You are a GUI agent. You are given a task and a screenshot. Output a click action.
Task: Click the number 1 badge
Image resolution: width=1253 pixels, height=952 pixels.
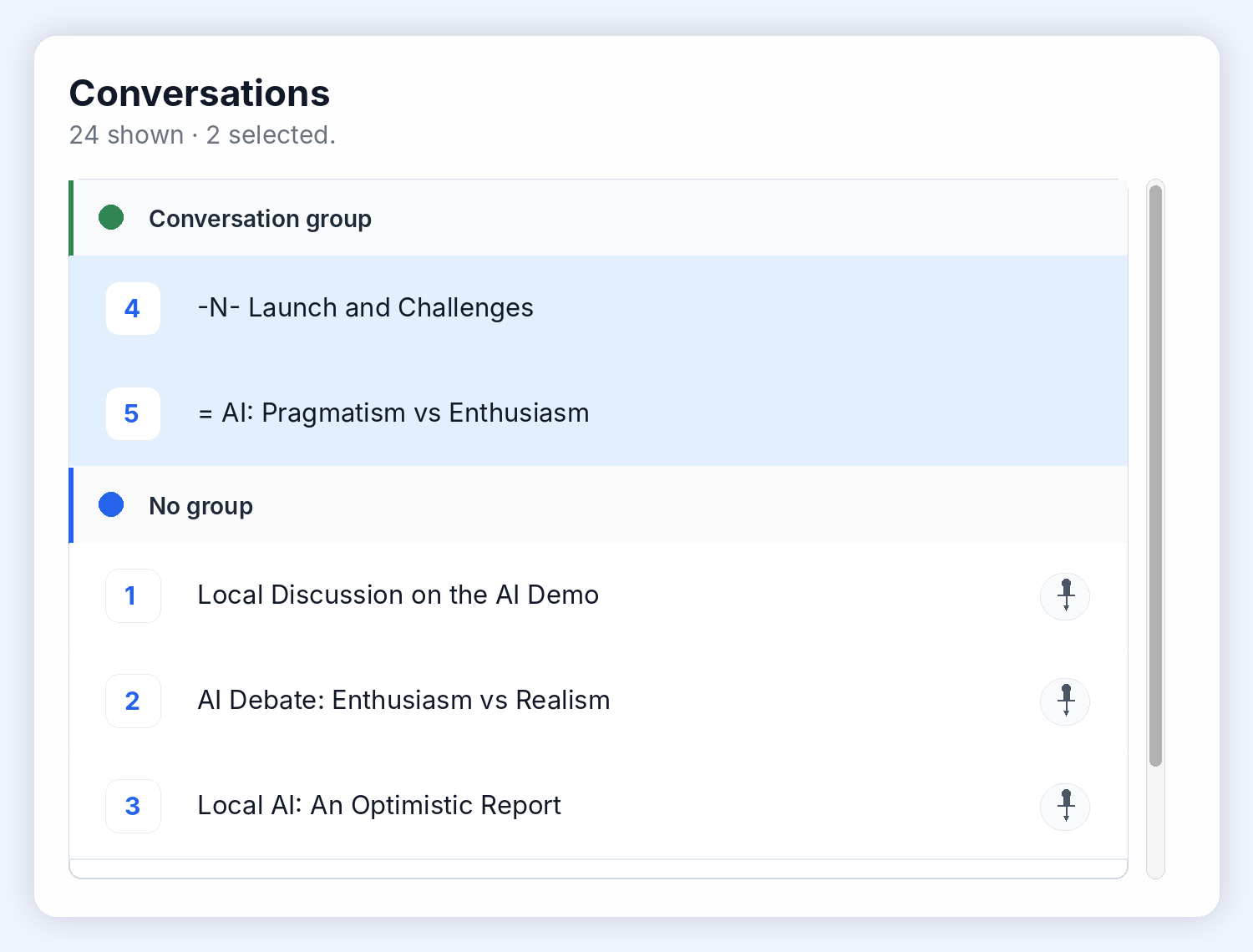tap(133, 595)
